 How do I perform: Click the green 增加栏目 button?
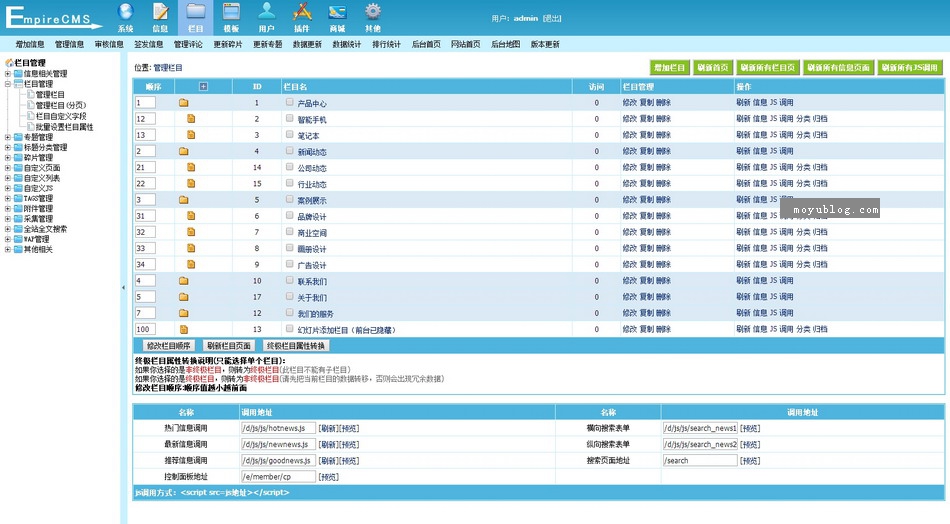point(669,68)
